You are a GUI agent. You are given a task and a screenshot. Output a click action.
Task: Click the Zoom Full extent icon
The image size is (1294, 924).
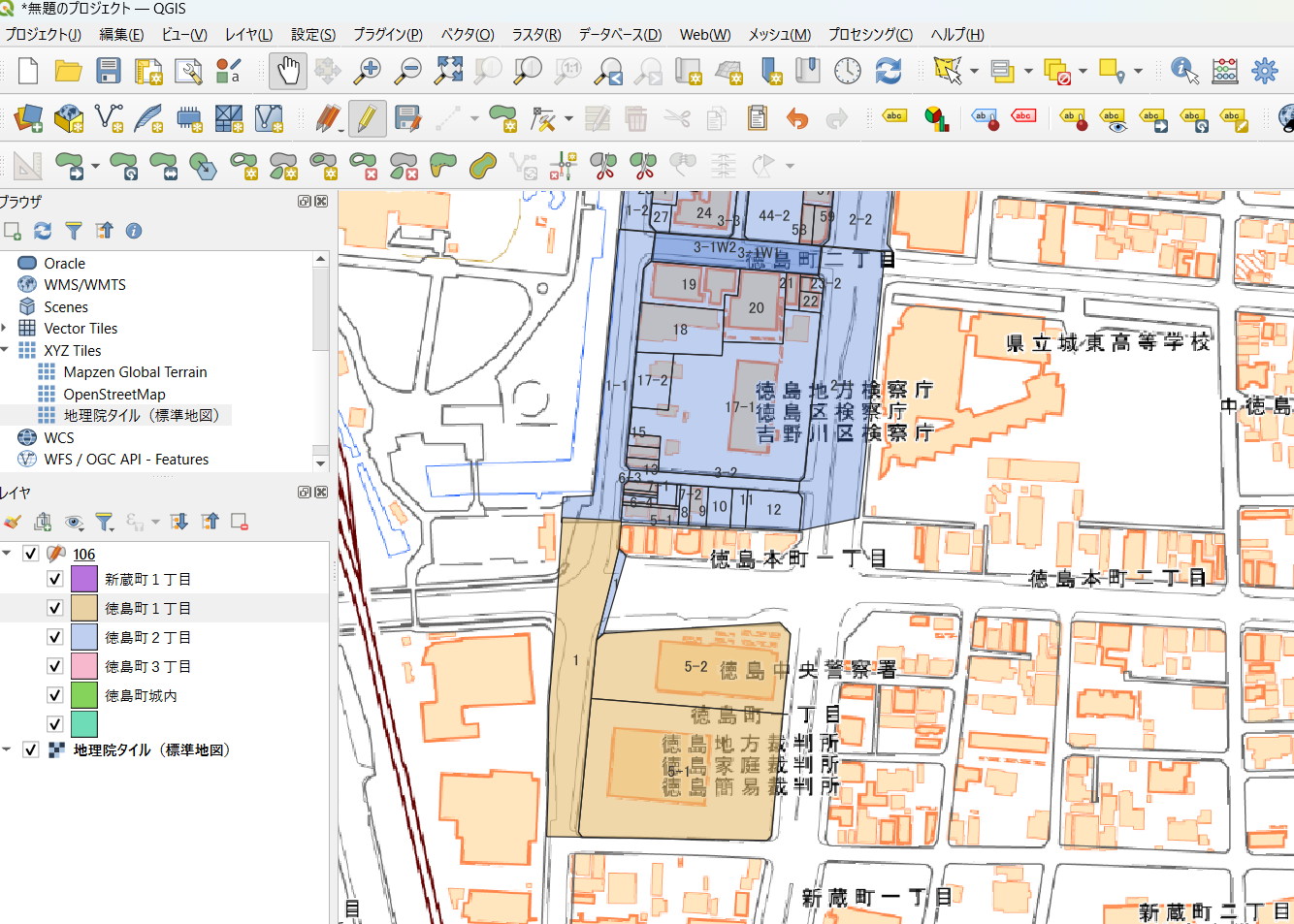pos(448,71)
